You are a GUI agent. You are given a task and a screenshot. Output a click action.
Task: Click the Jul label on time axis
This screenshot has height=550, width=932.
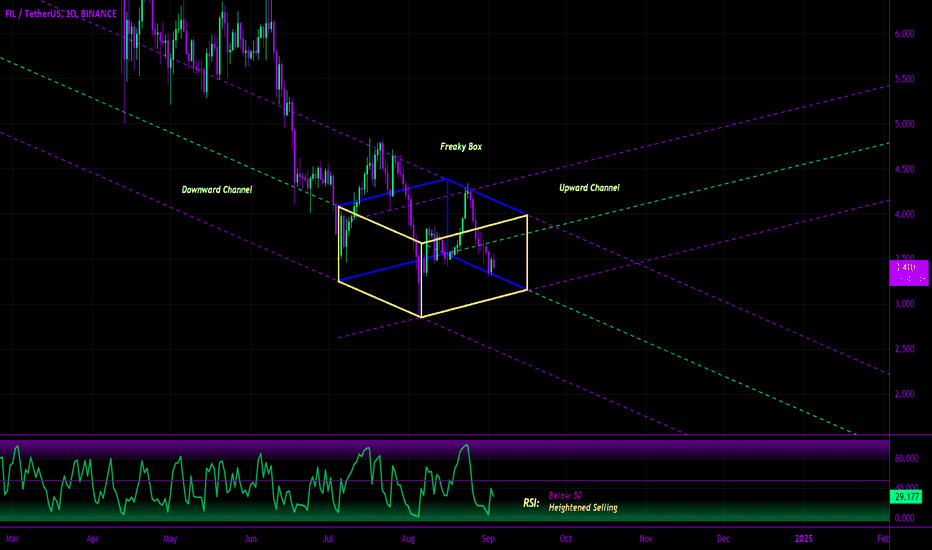328,539
